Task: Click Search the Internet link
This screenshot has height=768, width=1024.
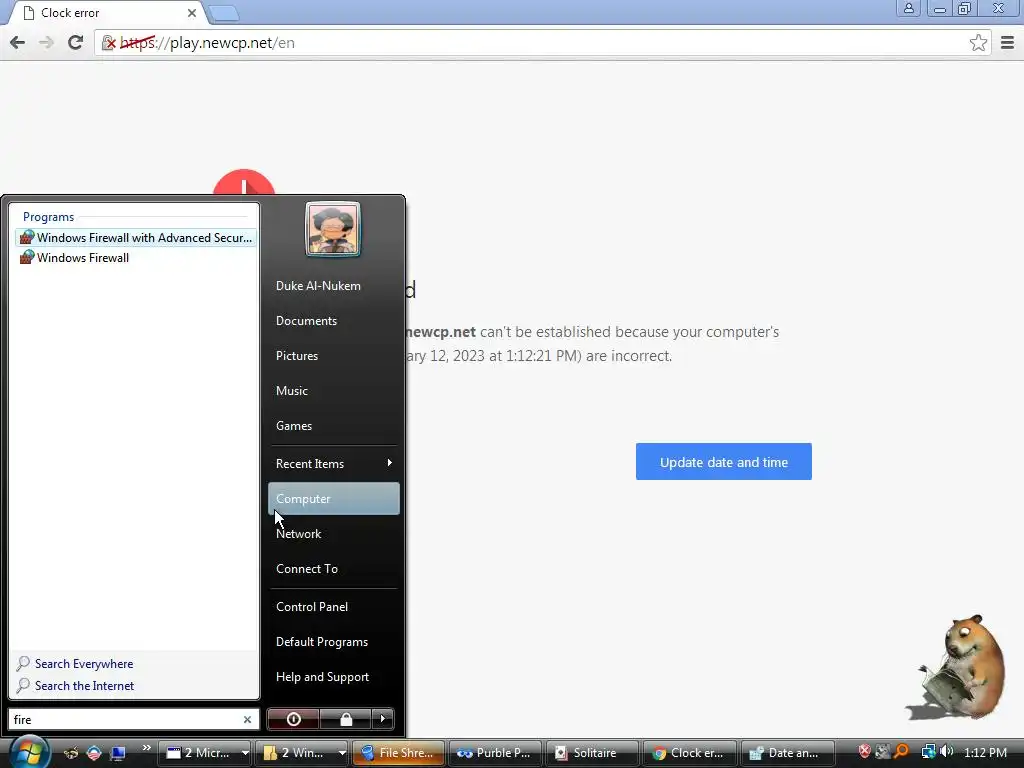Action: tap(84, 686)
